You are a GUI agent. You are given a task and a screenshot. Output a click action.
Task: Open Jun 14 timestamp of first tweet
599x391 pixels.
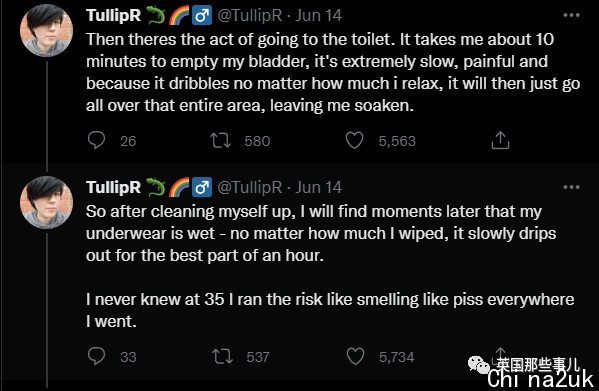[318, 16]
